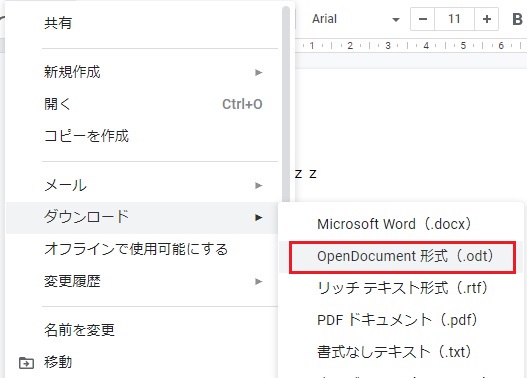The image size is (527, 378).
Task: Open the ダウンロード submenu
Action: click(143, 217)
